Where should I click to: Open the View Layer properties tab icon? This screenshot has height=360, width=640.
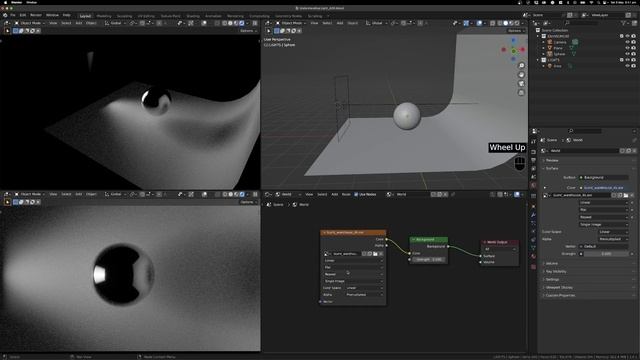point(533,169)
